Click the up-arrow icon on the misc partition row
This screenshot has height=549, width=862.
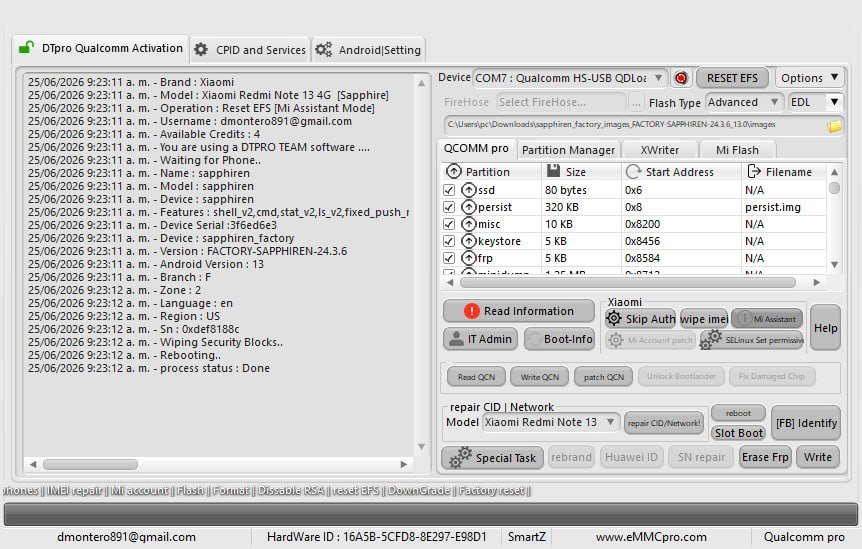click(x=468, y=224)
